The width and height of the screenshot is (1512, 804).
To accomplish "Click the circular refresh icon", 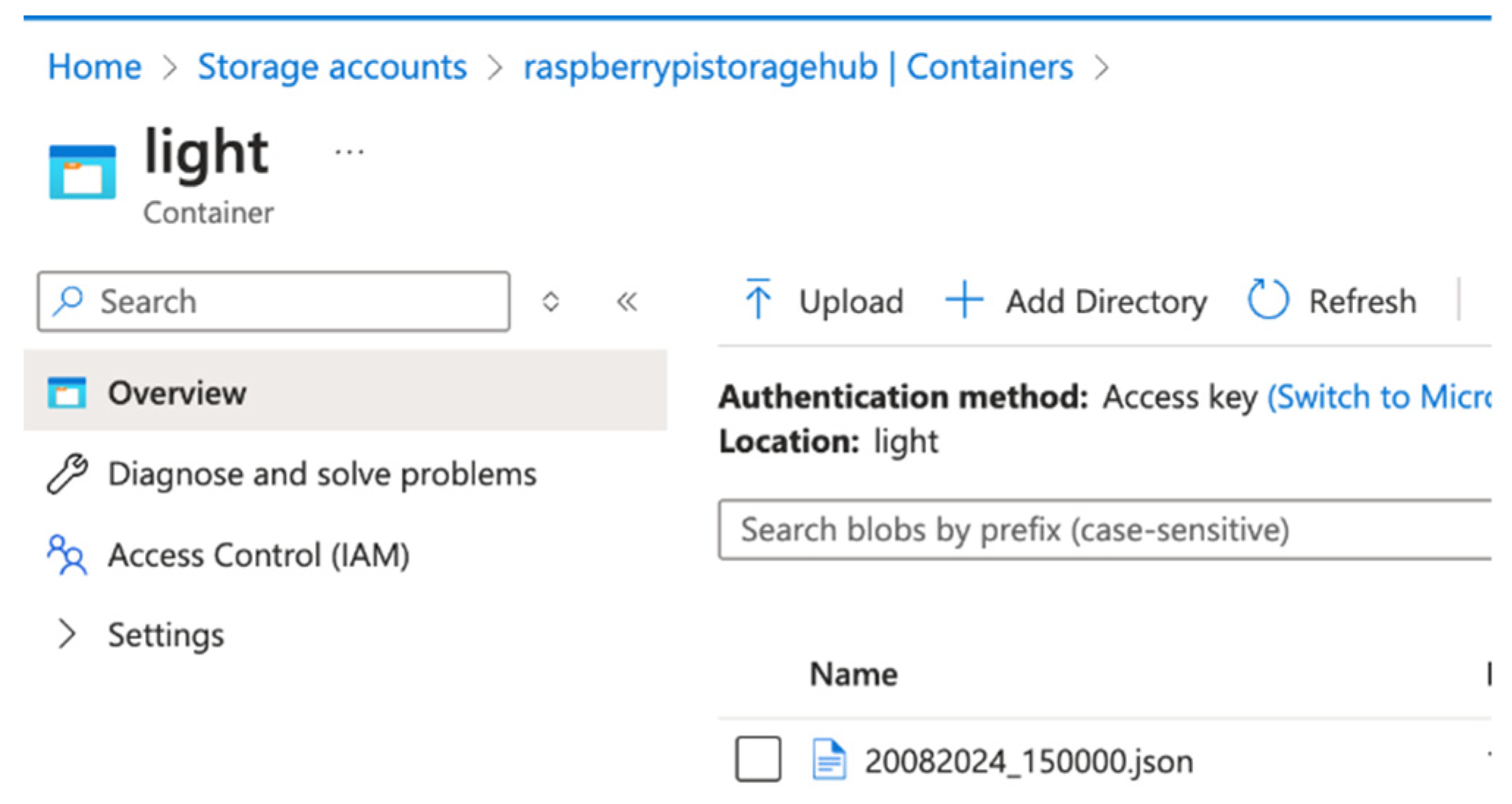I will point(1268,299).
